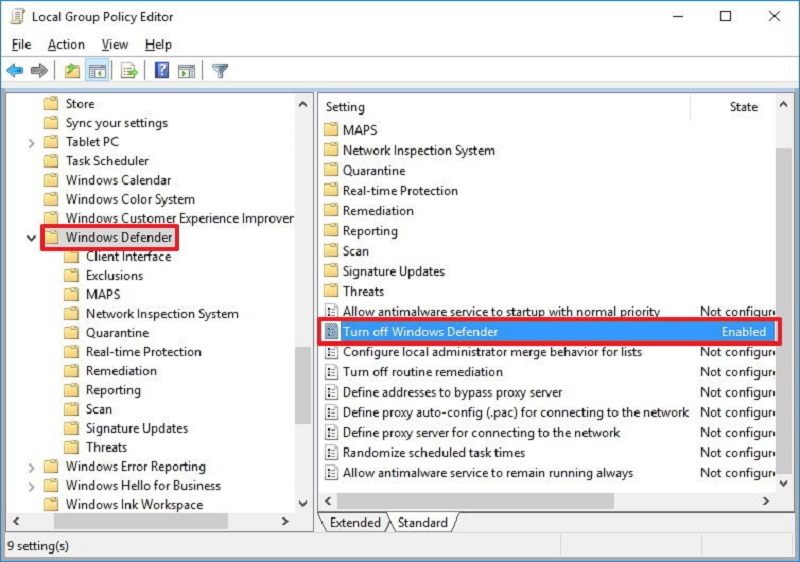Select Configure local administrator merge behavior setting
Image resolution: width=800 pixels, height=562 pixels.
pyautogui.click(x=492, y=352)
